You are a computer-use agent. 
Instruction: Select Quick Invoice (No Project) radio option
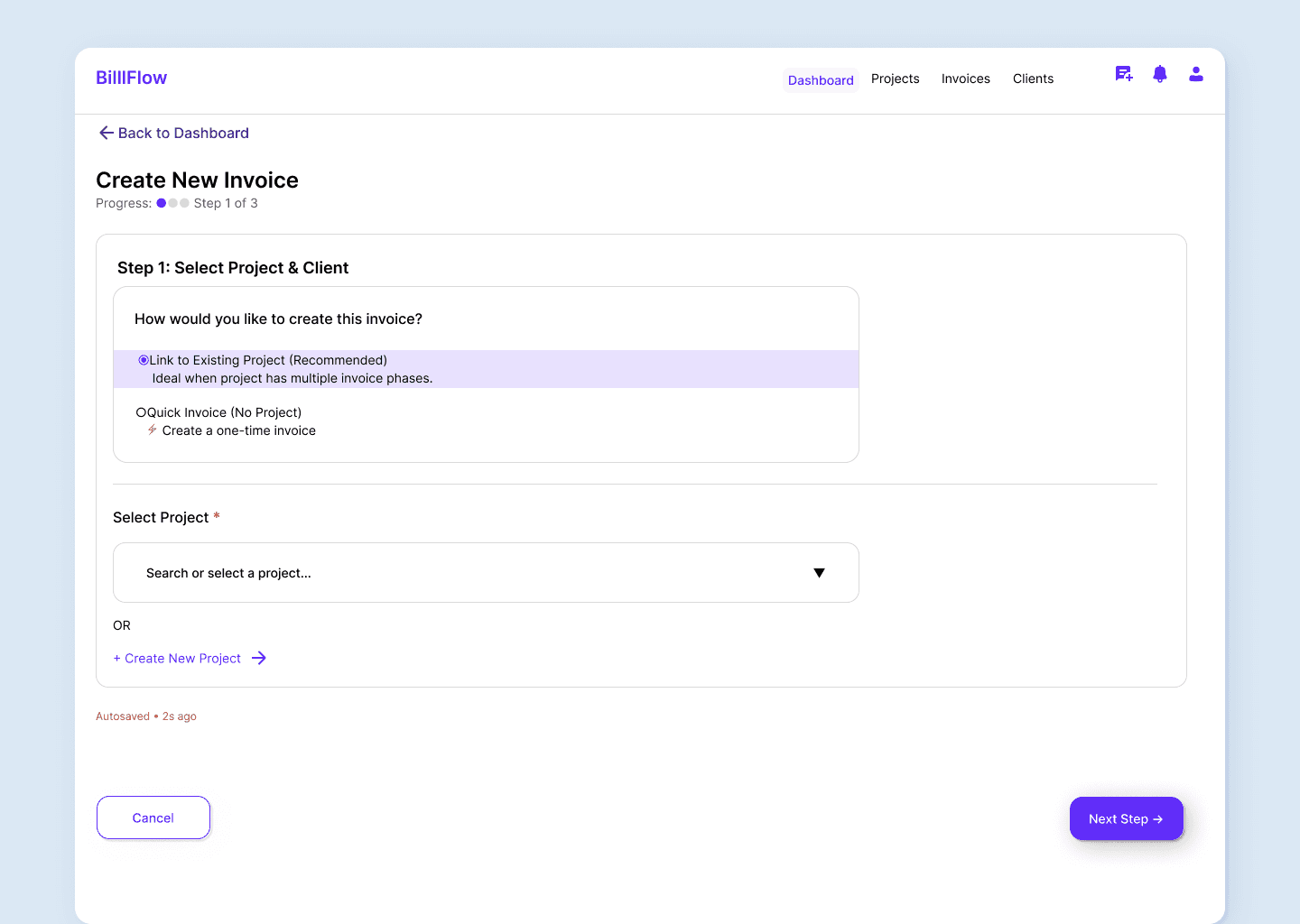pos(141,412)
